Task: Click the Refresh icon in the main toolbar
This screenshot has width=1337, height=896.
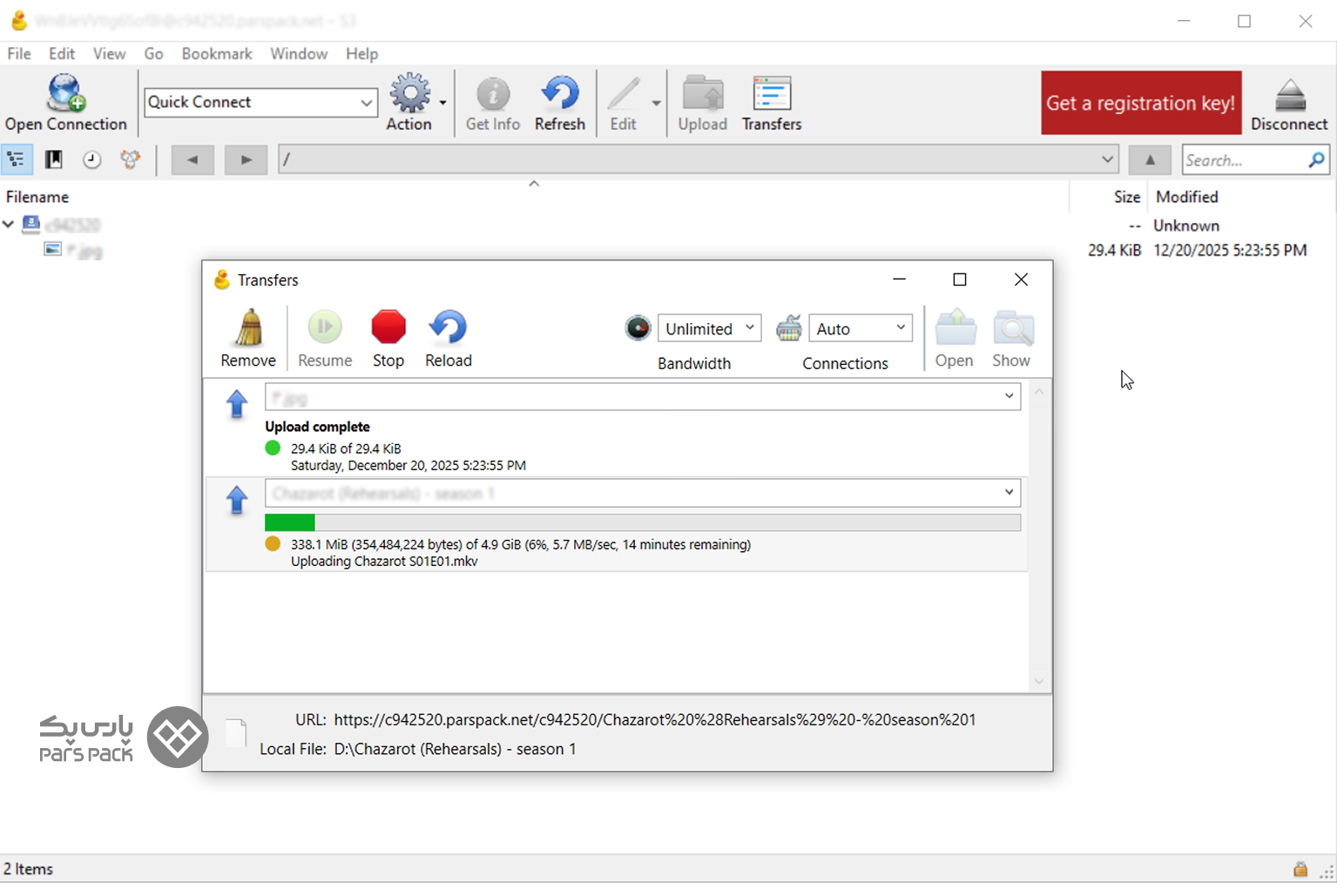Action: 559,94
